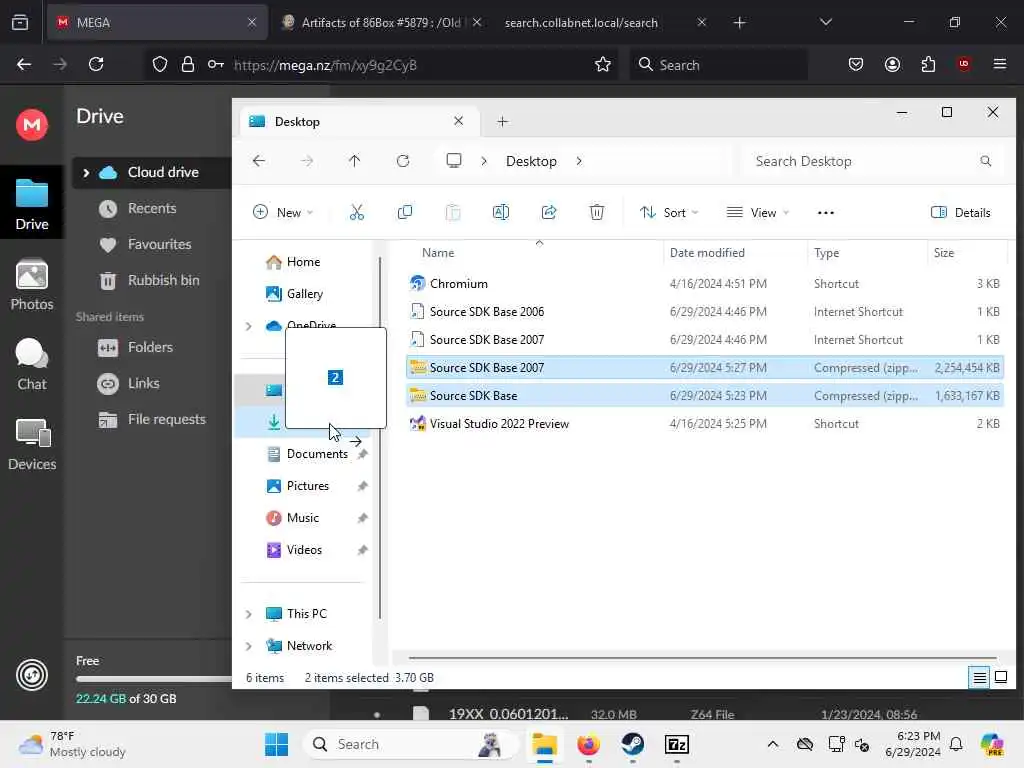Bookmark this page with the star icon
This screenshot has height=768, width=1024.
tap(603, 64)
